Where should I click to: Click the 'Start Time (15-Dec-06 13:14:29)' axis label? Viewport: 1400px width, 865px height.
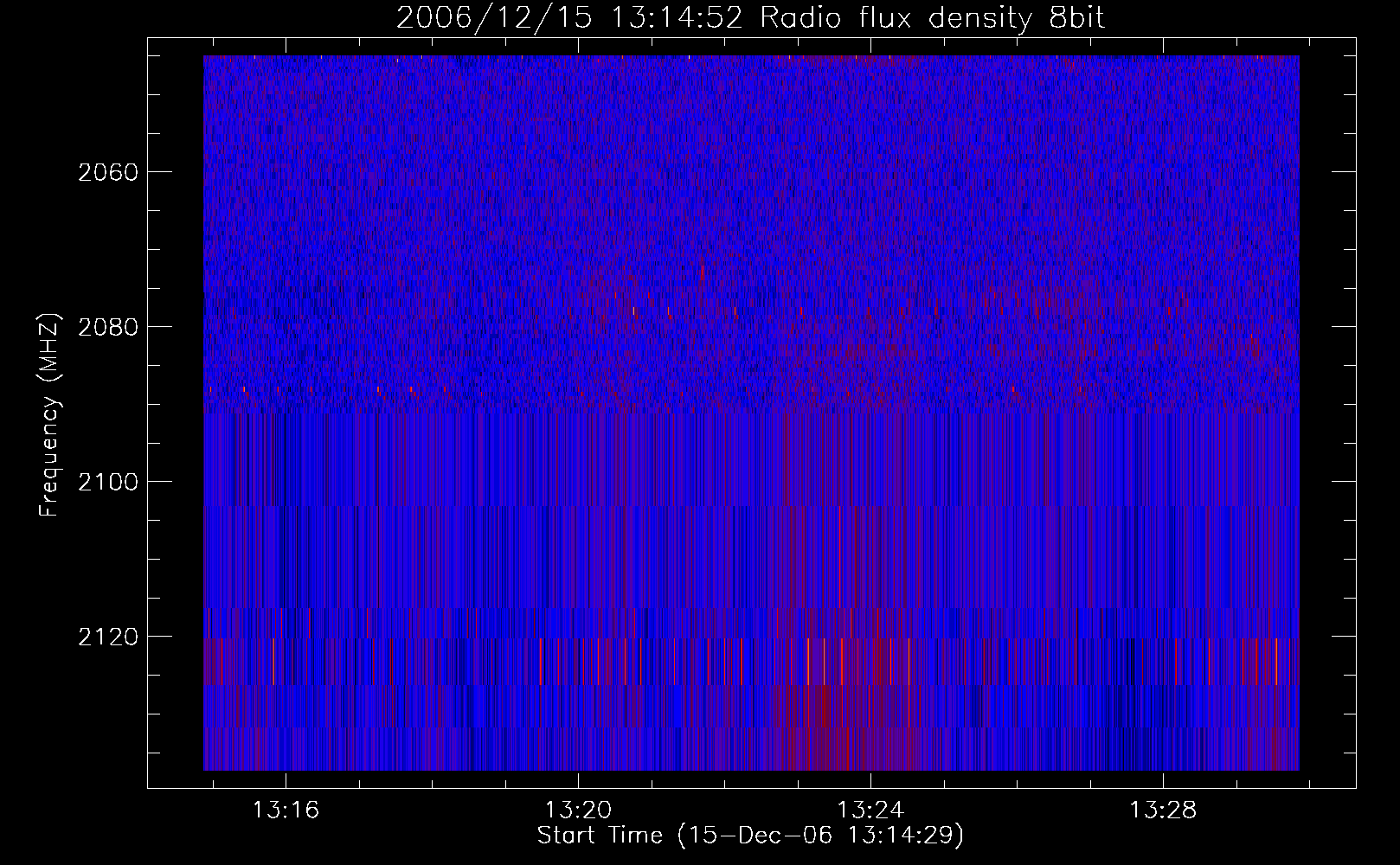[x=750, y=836]
